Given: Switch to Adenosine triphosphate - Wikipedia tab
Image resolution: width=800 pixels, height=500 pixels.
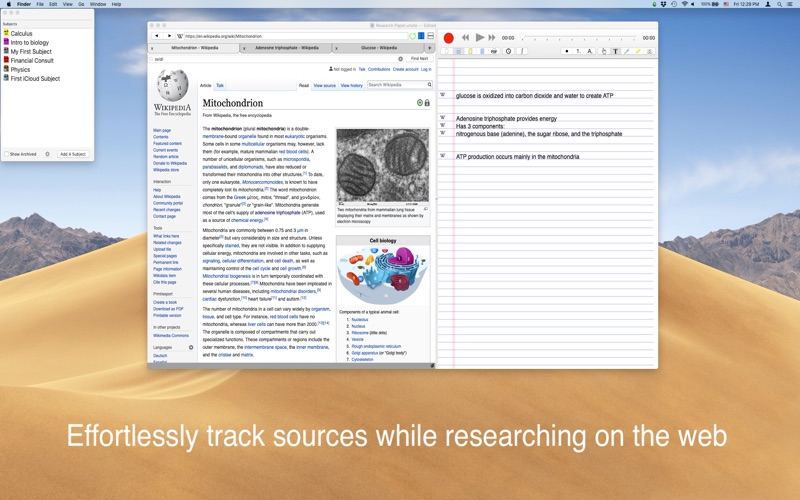Looking at the screenshot, I should [x=286, y=48].
